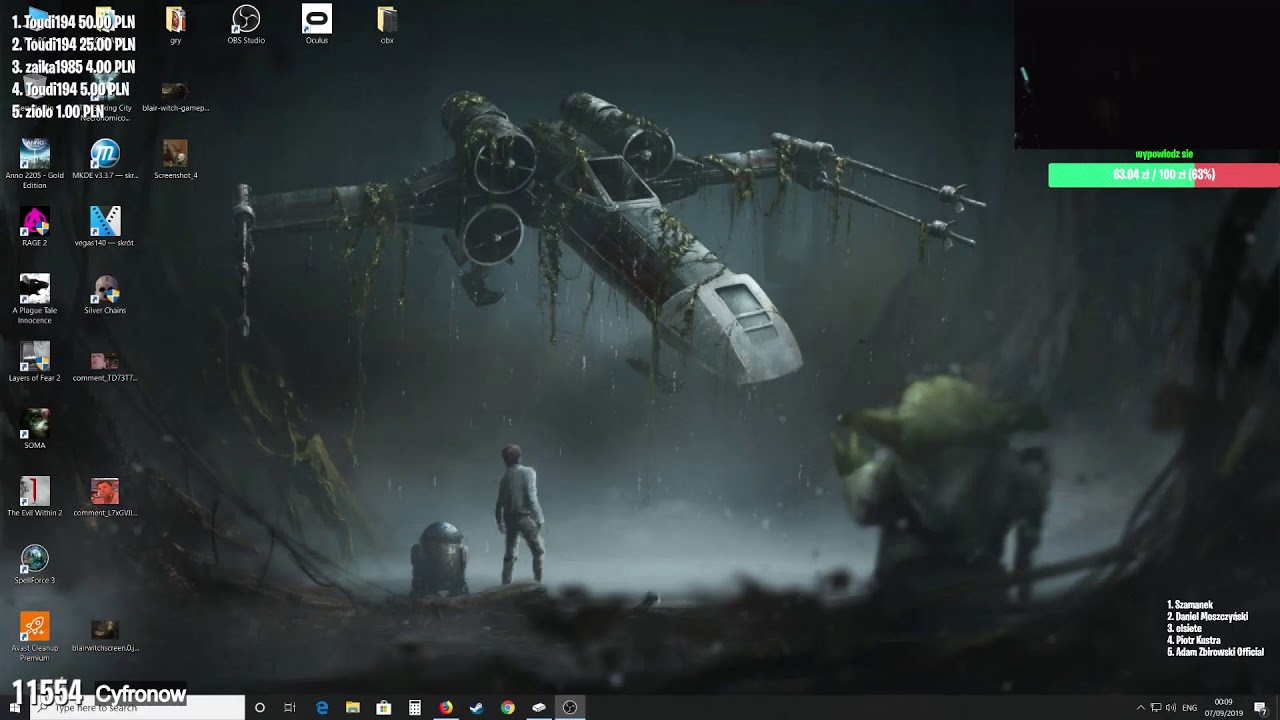This screenshot has width=1280, height=720.
Task: Select the Layers of Fear 2 shortcut
Action: tap(35, 362)
